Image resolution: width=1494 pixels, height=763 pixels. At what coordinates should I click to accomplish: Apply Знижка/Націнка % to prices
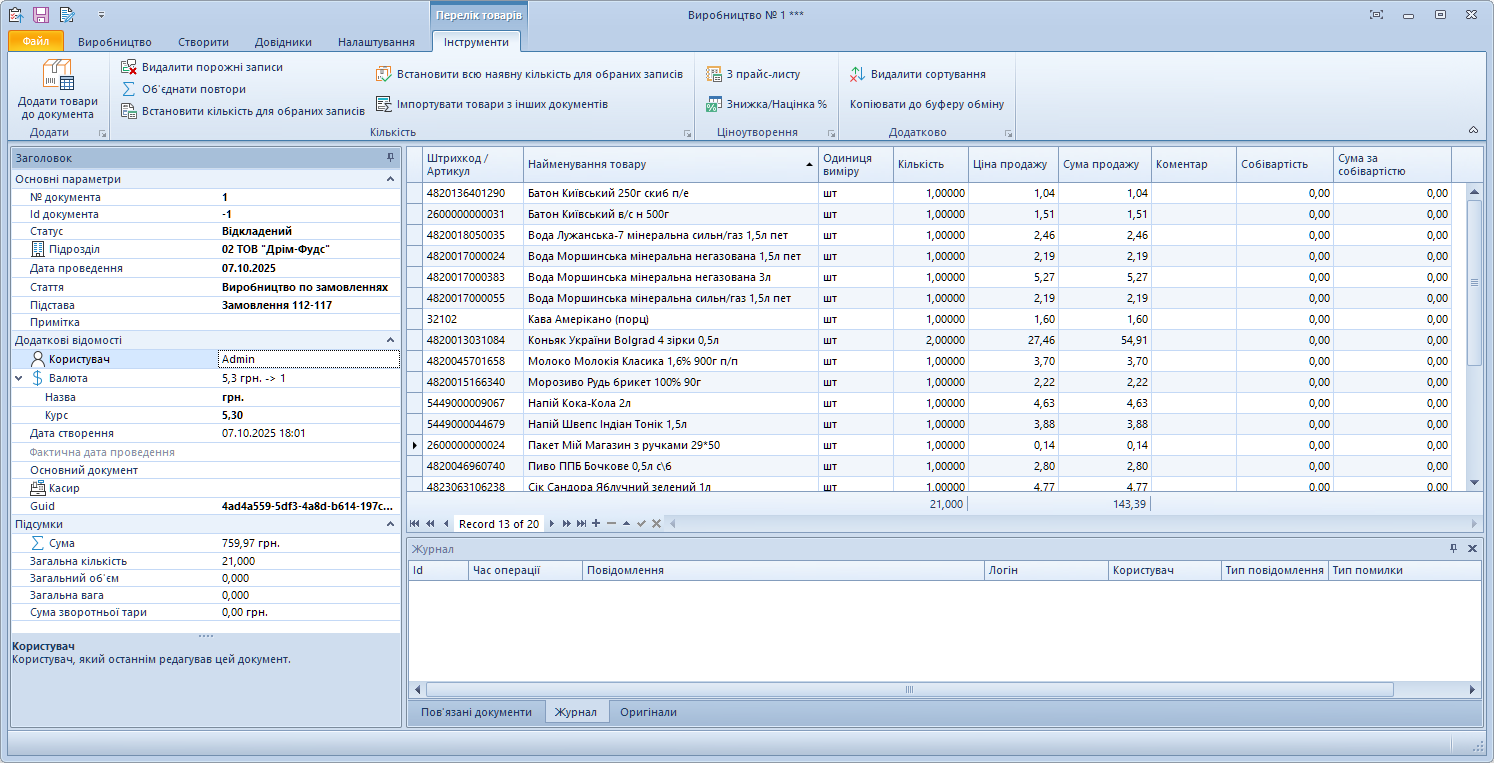coord(714,104)
